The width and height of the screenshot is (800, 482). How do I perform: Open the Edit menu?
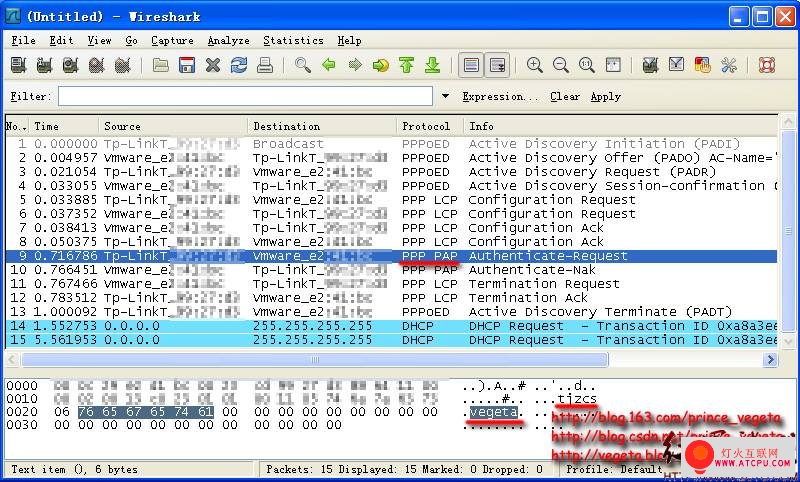point(61,40)
